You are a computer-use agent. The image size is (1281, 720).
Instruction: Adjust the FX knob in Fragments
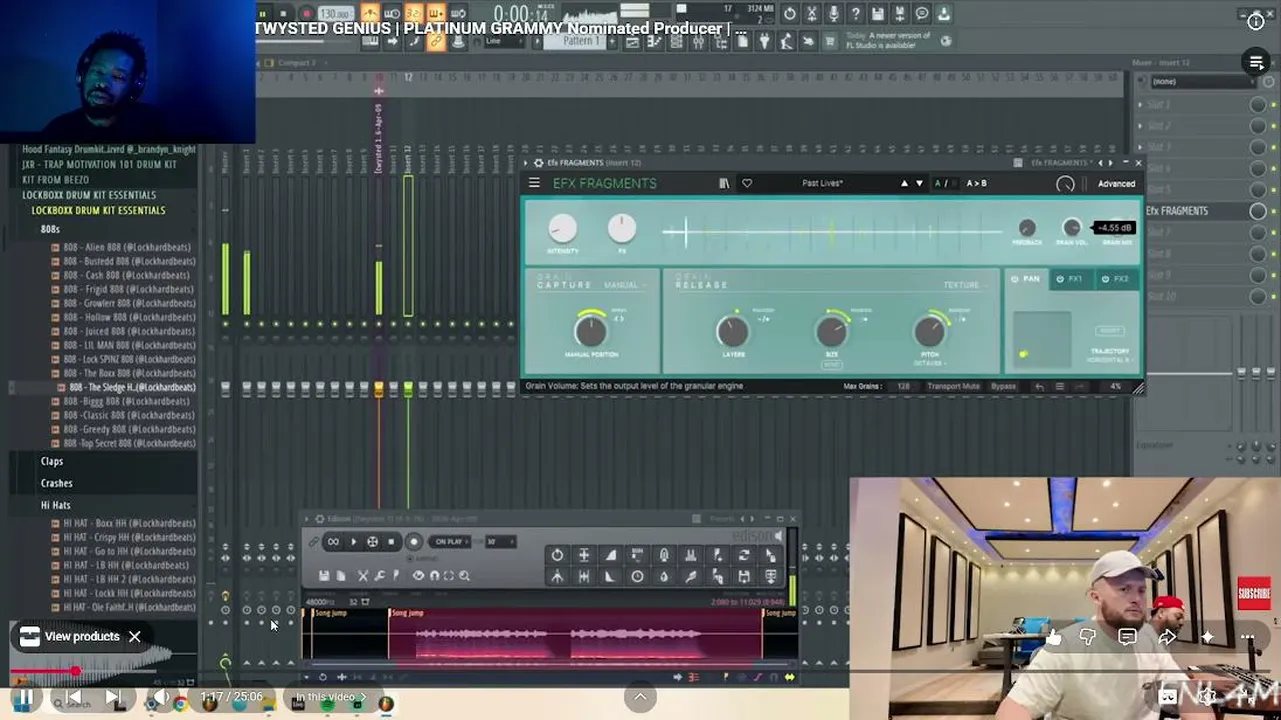coord(622,228)
